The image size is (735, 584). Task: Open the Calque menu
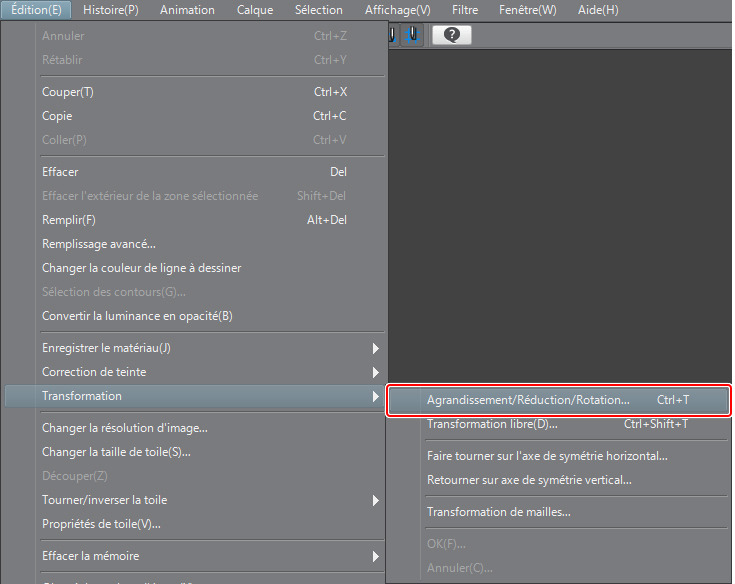[255, 10]
